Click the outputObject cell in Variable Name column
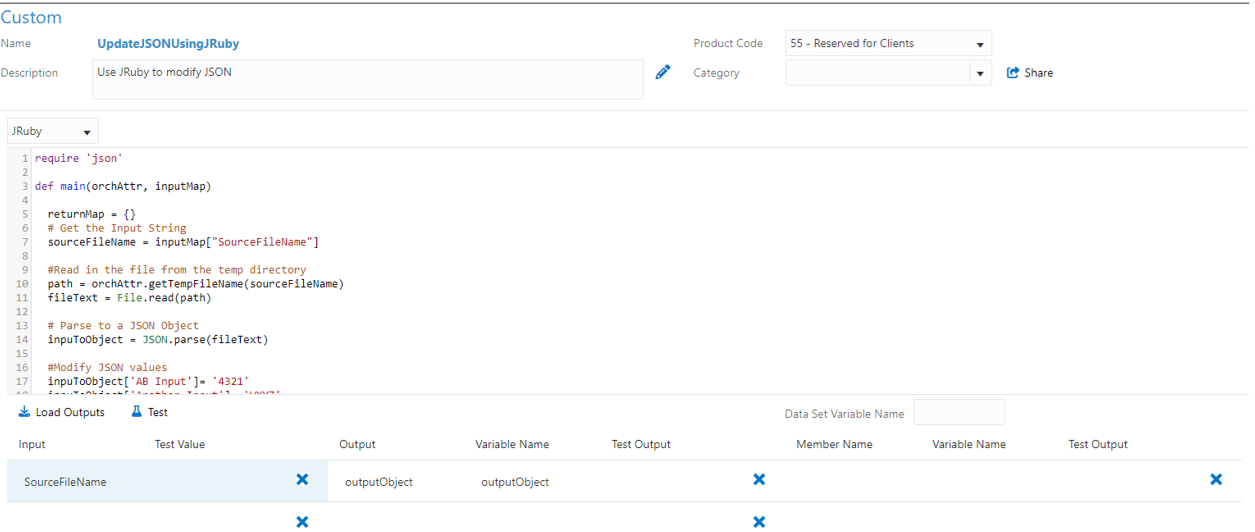Viewport: 1255px width, 532px height. (515, 481)
